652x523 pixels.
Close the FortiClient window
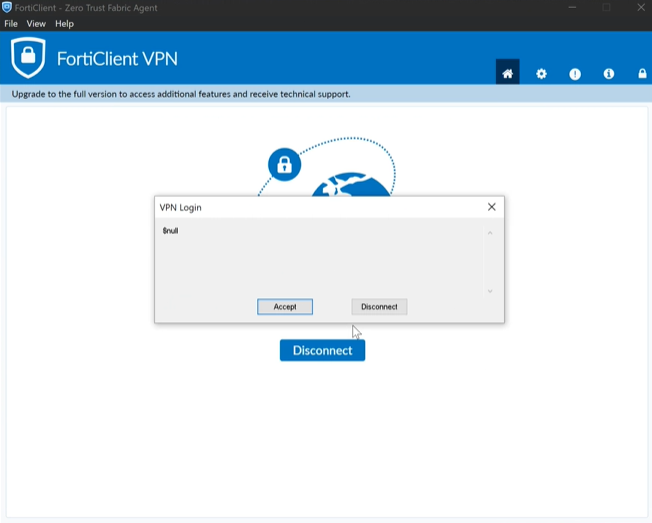pos(641,7)
